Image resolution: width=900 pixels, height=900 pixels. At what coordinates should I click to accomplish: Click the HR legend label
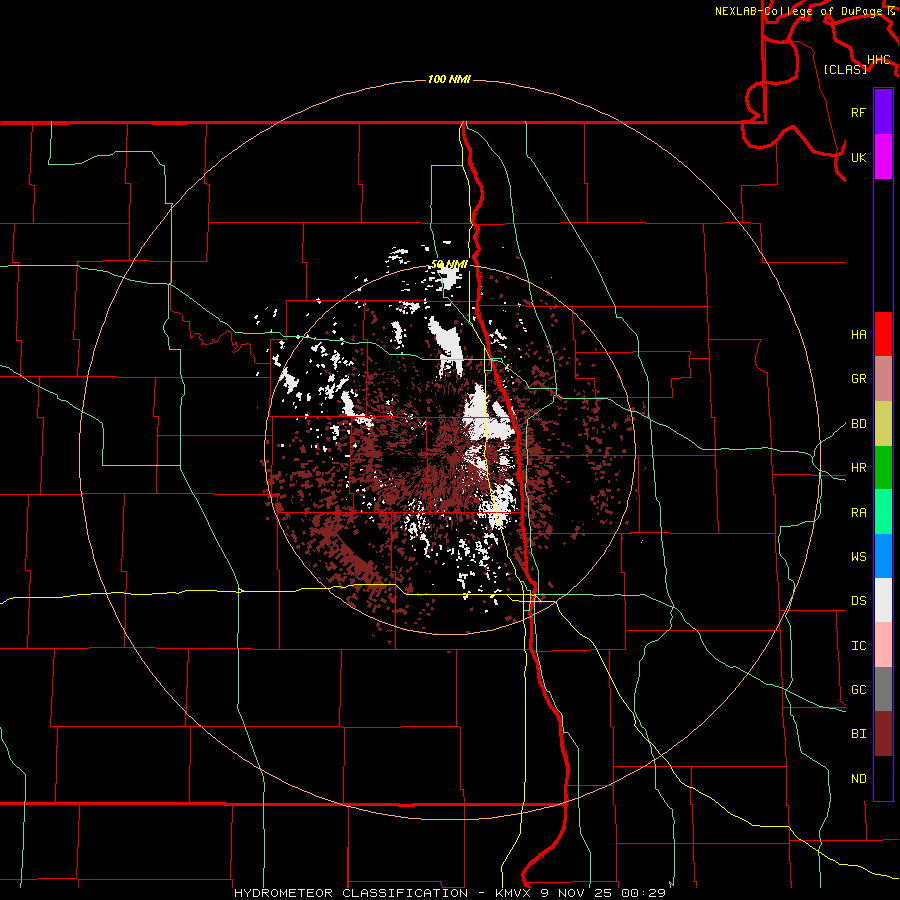[x=858, y=468]
